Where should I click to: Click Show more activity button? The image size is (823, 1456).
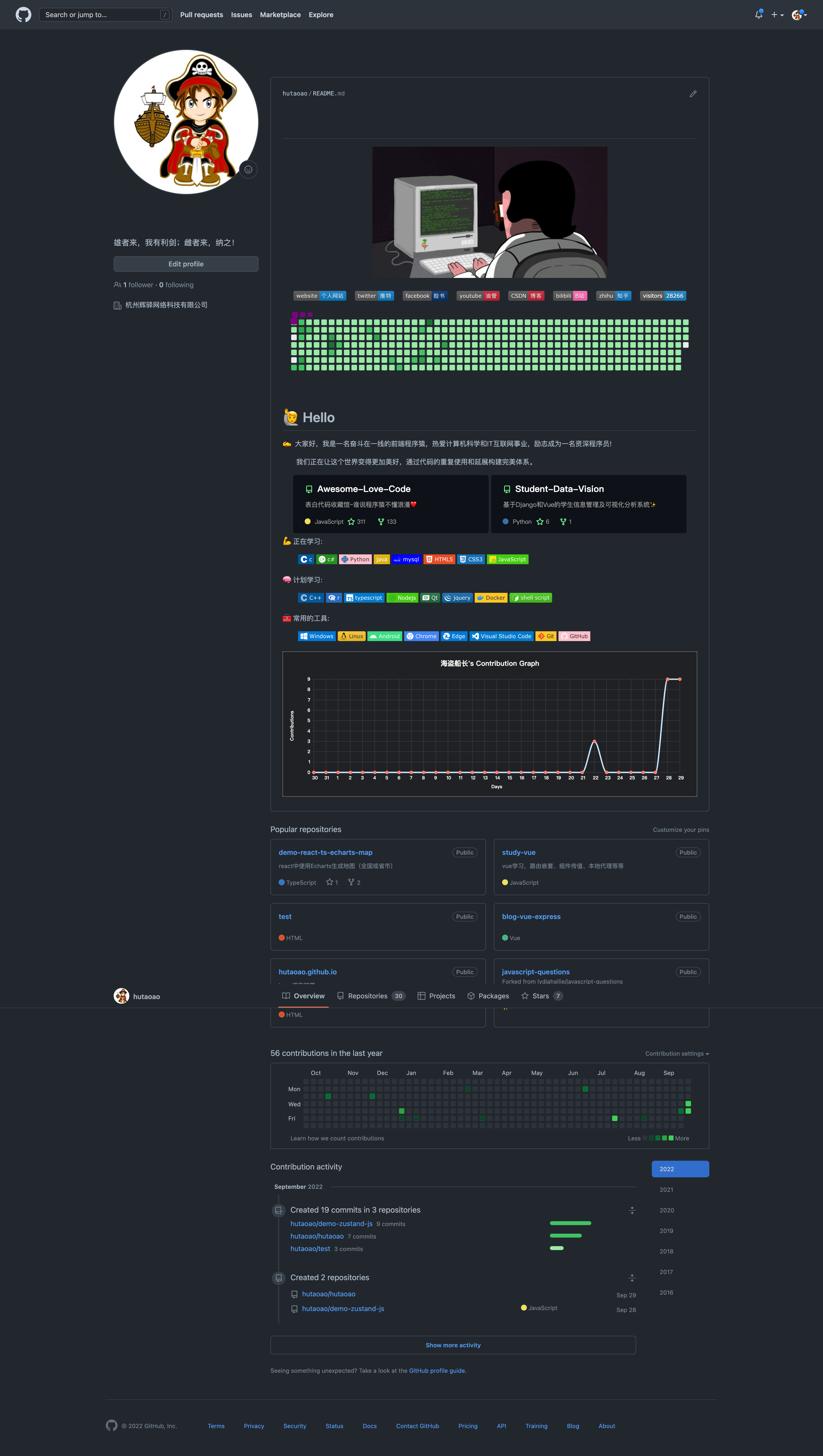pos(453,1345)
